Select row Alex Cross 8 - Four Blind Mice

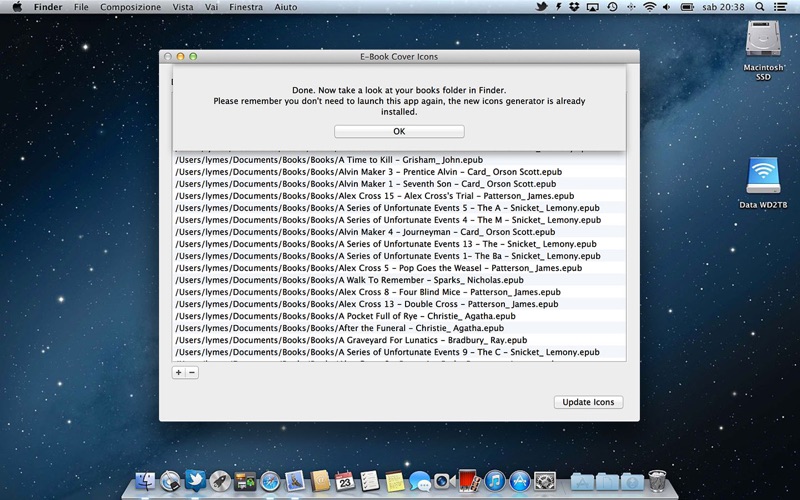click(399, 292)
